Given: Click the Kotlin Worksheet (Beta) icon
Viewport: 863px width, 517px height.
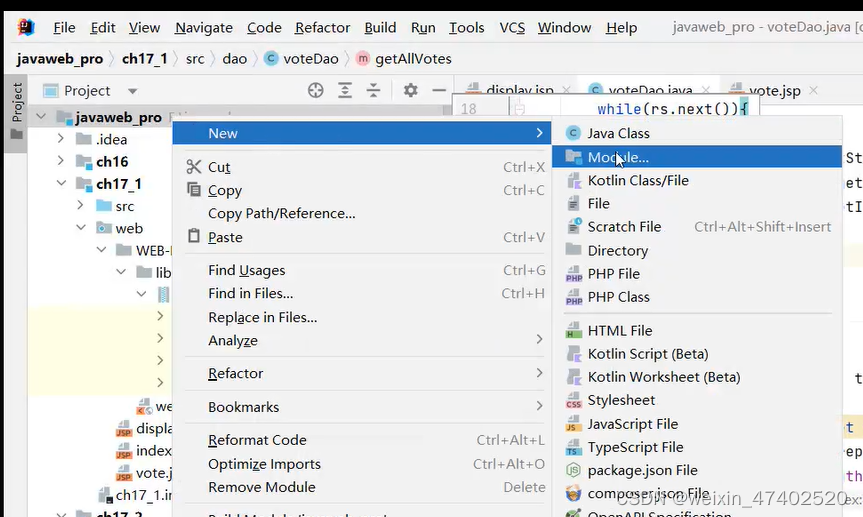Looking at the screenshot, I should click(573, 377).
